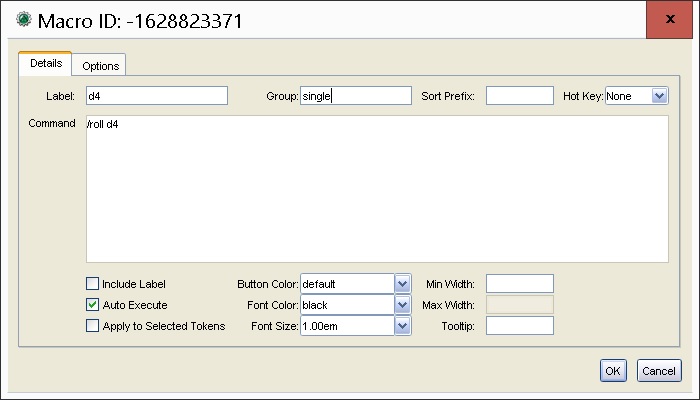Viewport: 700px width, 400px height.
Task: Select the Details tab
Action: tap(46, 64)
